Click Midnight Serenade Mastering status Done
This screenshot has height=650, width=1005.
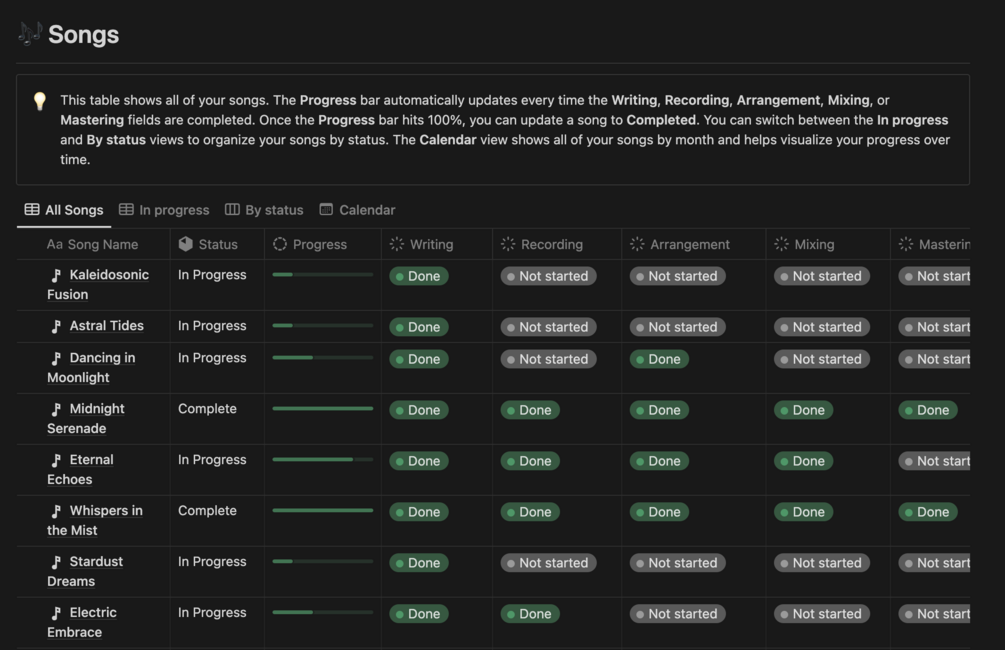927,410
